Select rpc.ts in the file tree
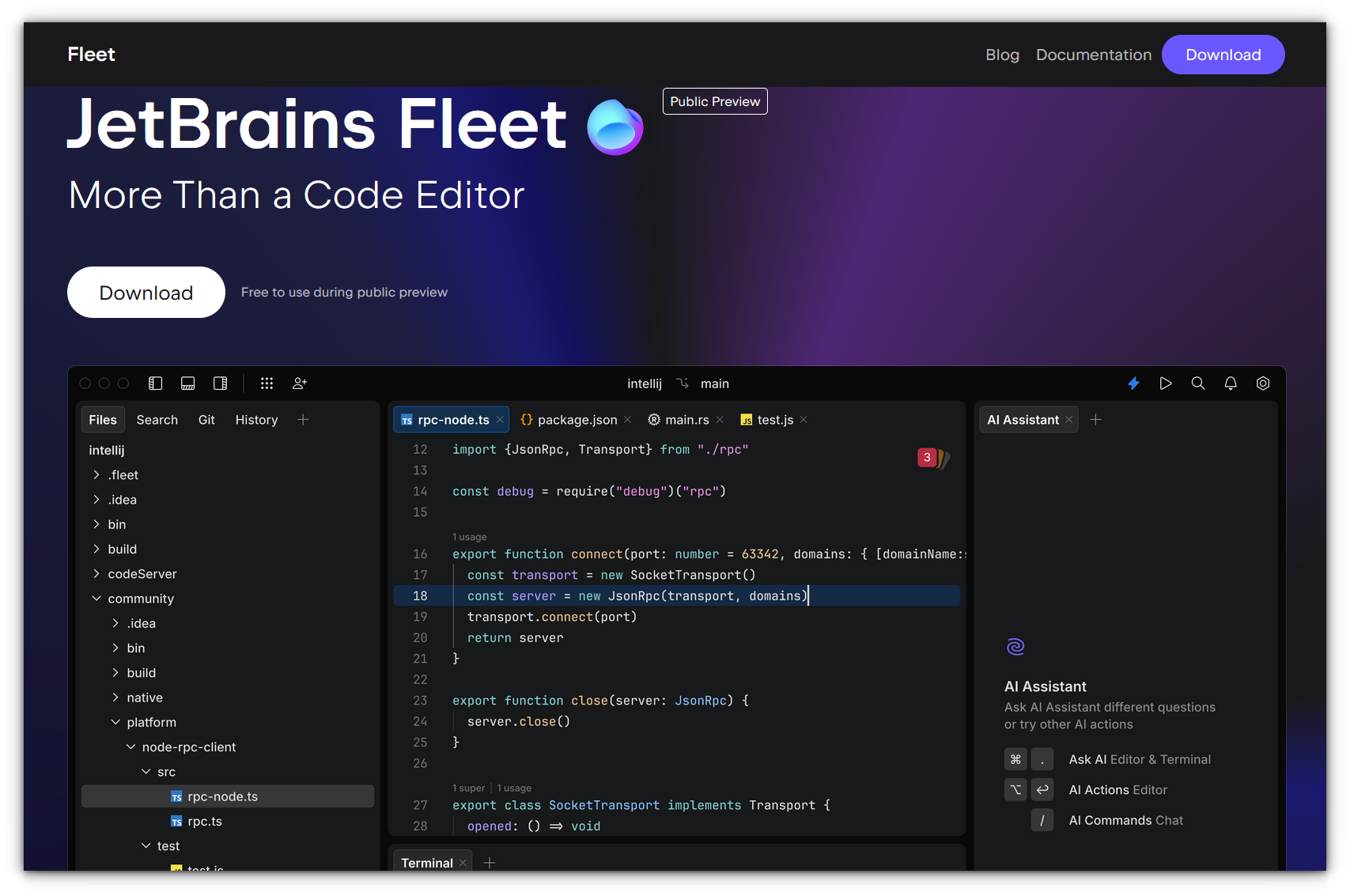1350x896 pixels. [205, 822]
